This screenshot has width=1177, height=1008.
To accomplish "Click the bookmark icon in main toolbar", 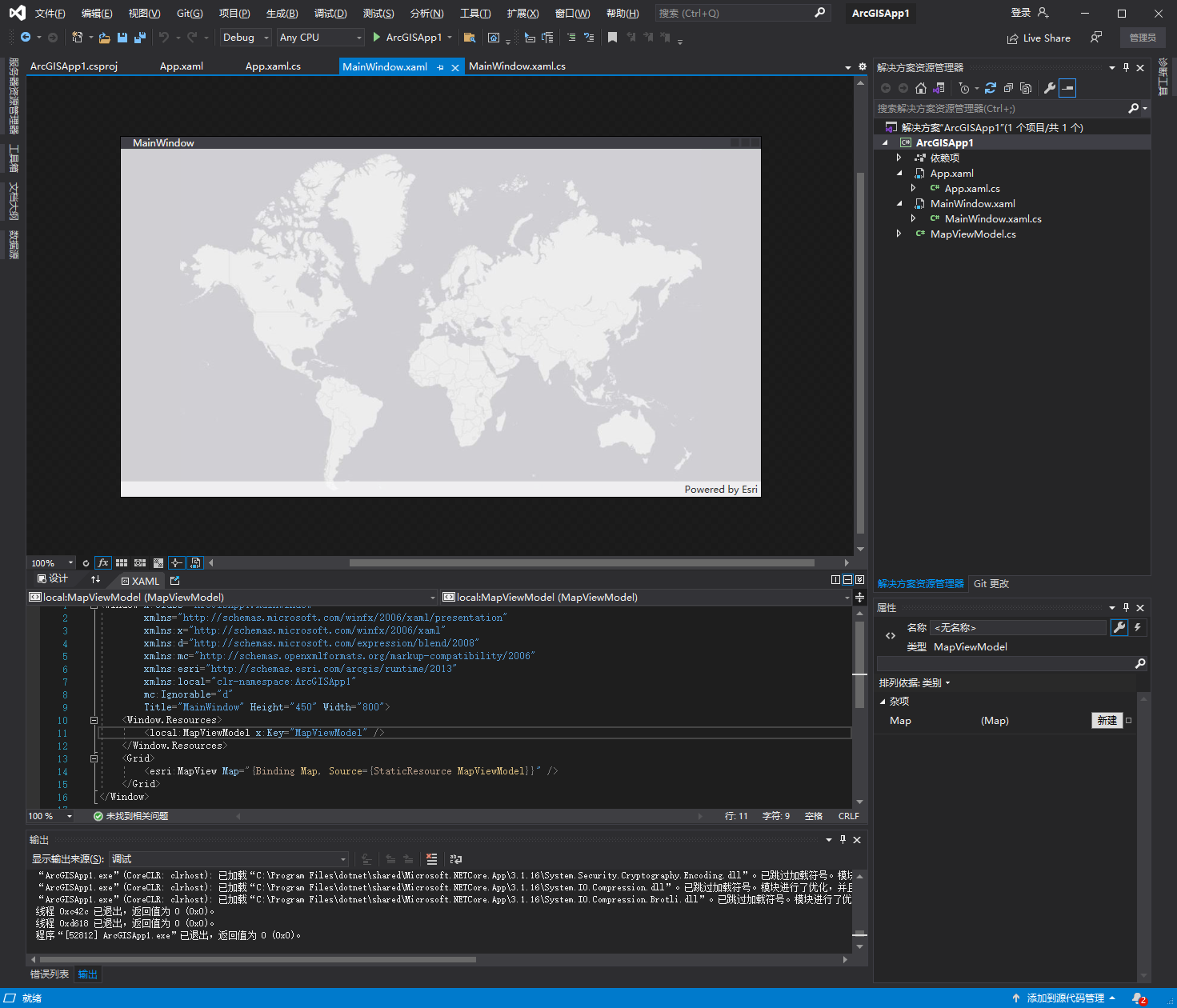I will click(612, 38).
